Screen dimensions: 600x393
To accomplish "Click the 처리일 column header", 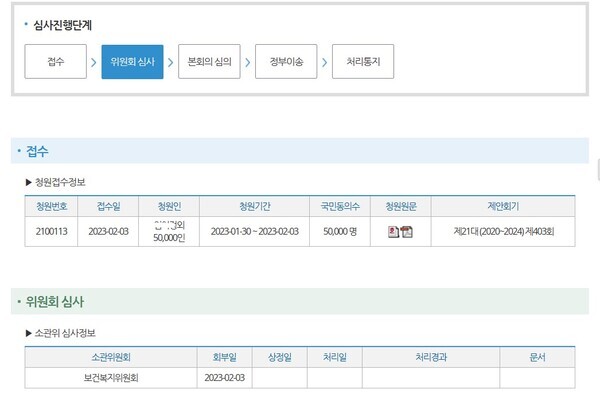I will tap(335, 357).
